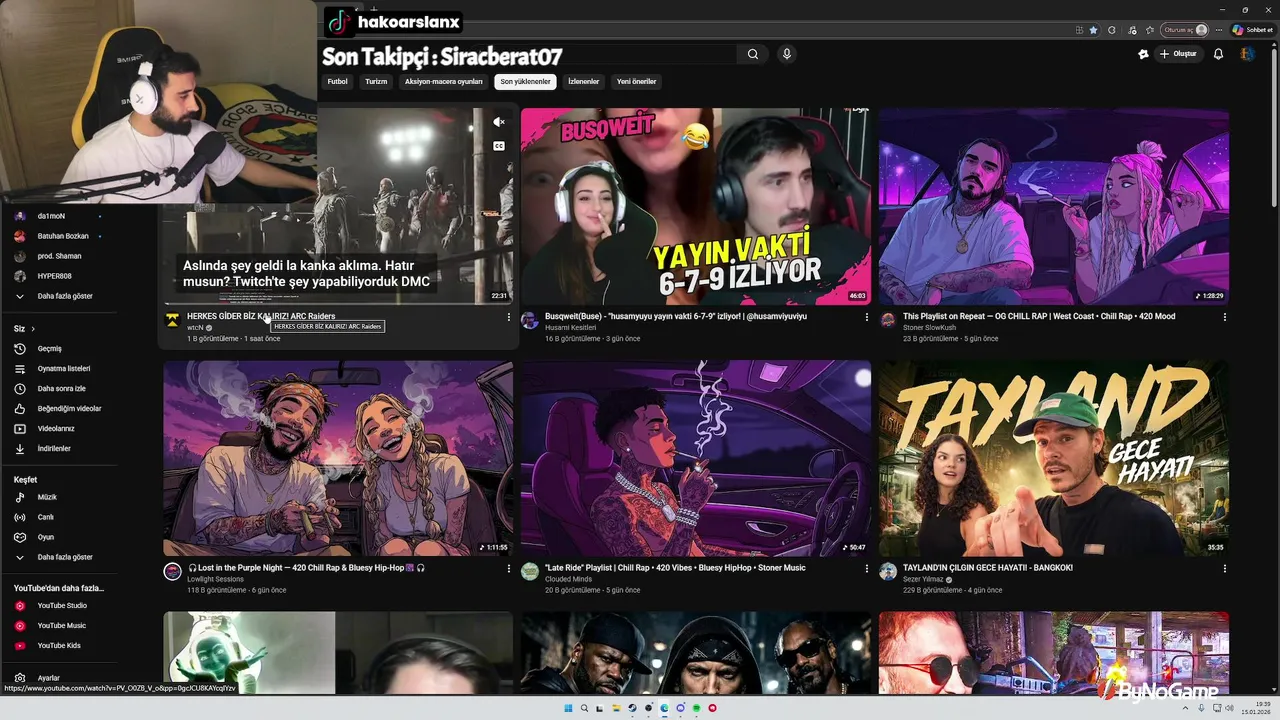Open the da1moN subscription channel
Screen dimensions: 1280x720
click(60, 216)
